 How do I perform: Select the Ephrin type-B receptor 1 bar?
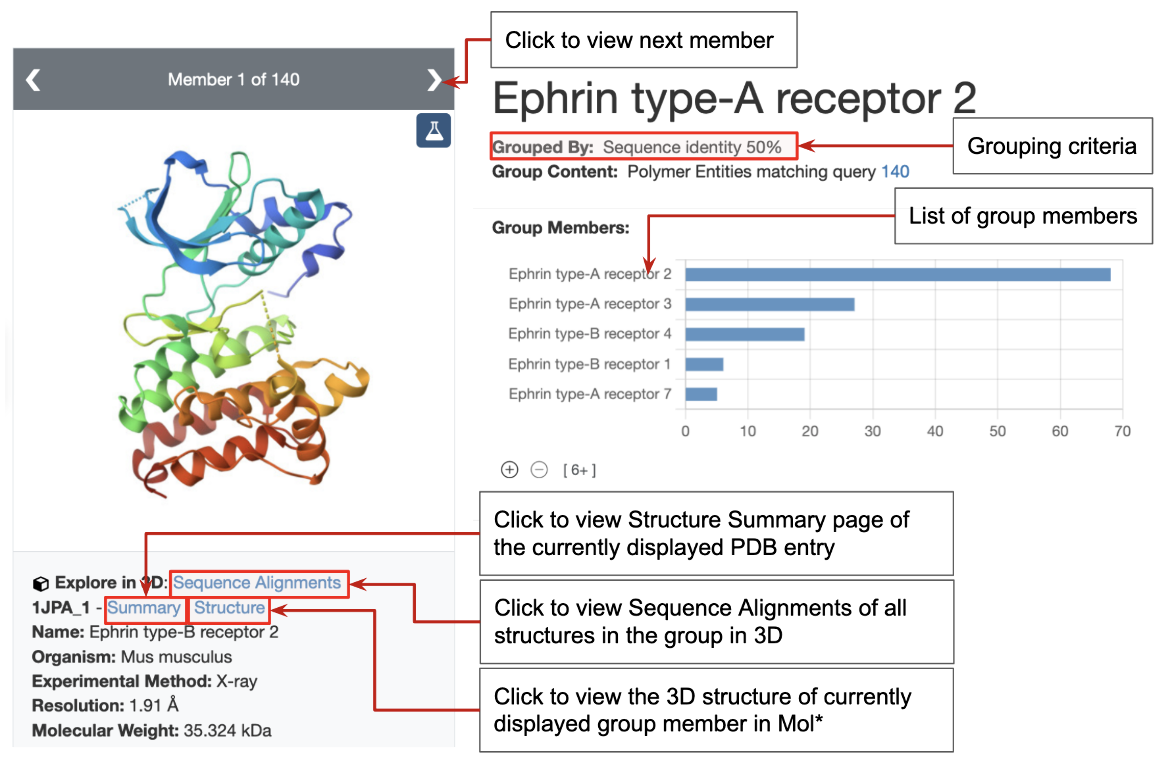[704, 364]
